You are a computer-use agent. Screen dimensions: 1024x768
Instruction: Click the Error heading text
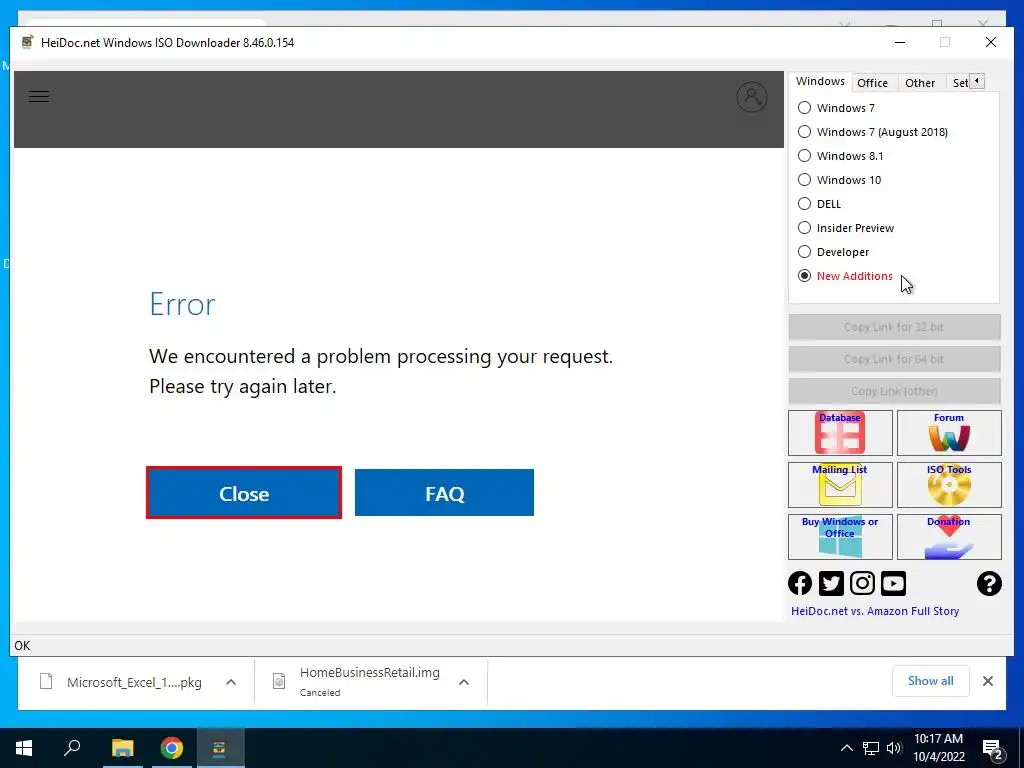point(182,304)
